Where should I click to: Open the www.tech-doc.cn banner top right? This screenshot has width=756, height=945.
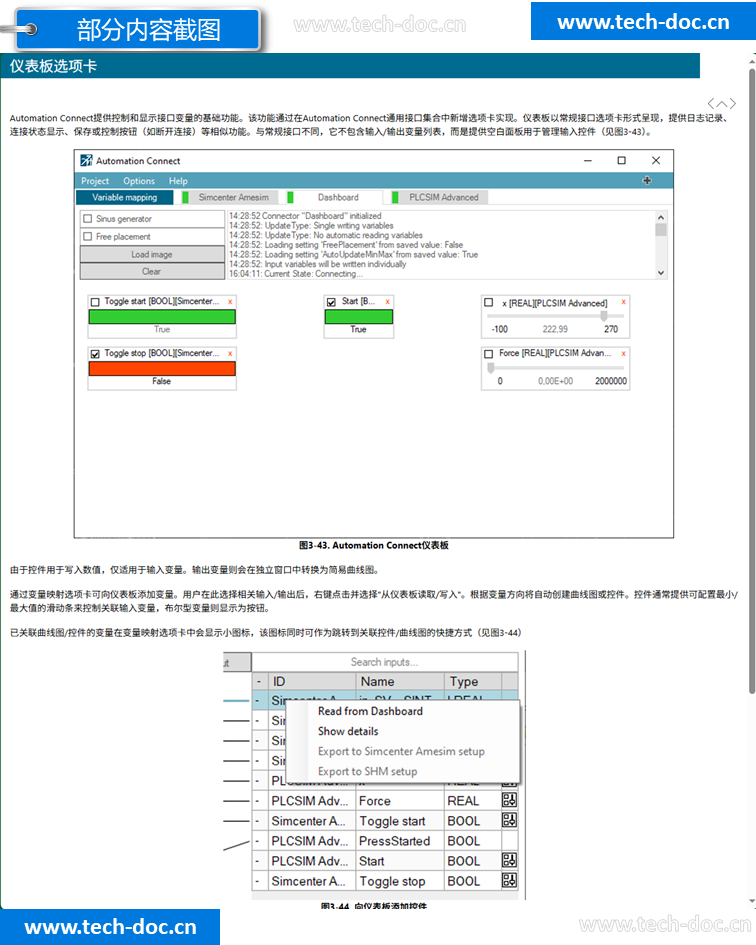[643, 22]
